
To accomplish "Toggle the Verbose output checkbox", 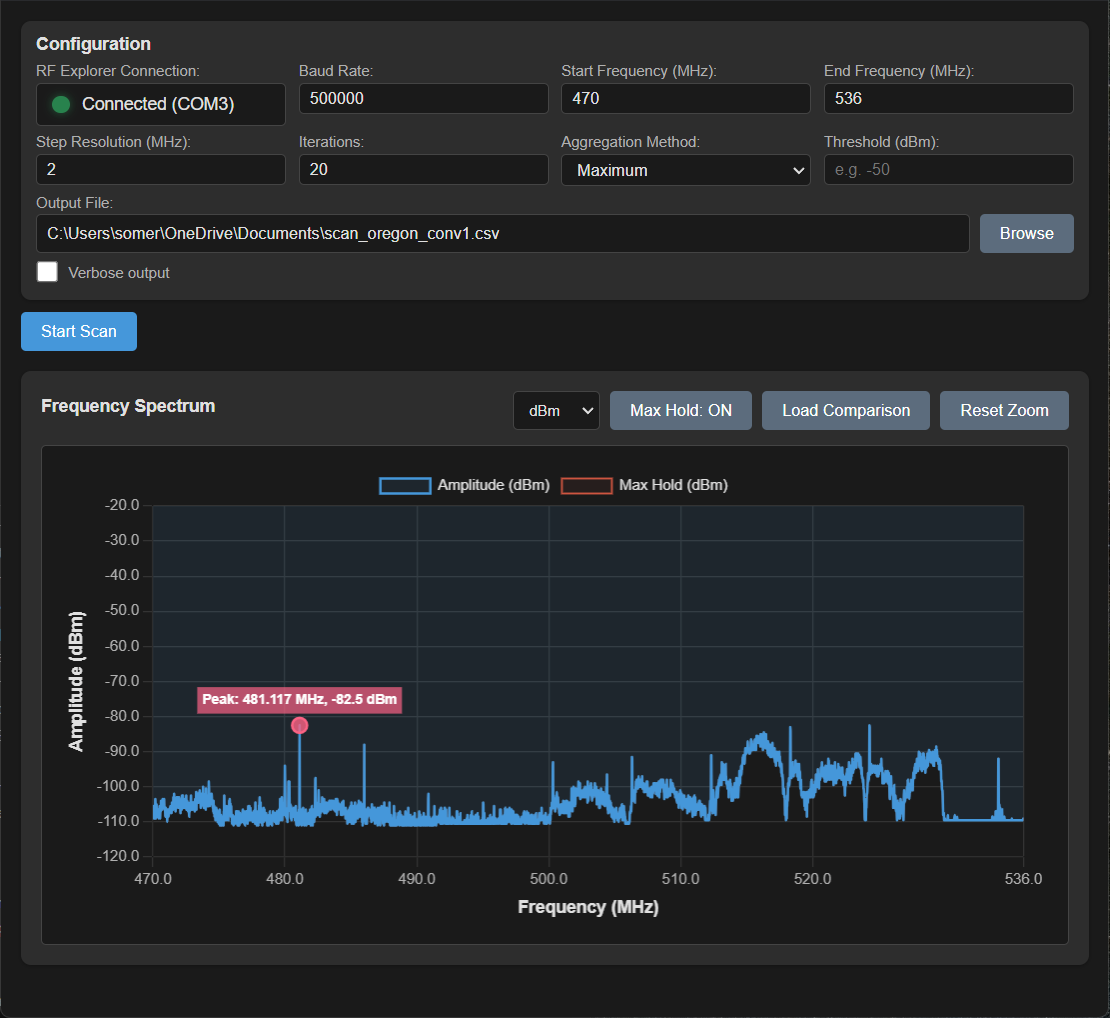I will click(x=47, y=272).
